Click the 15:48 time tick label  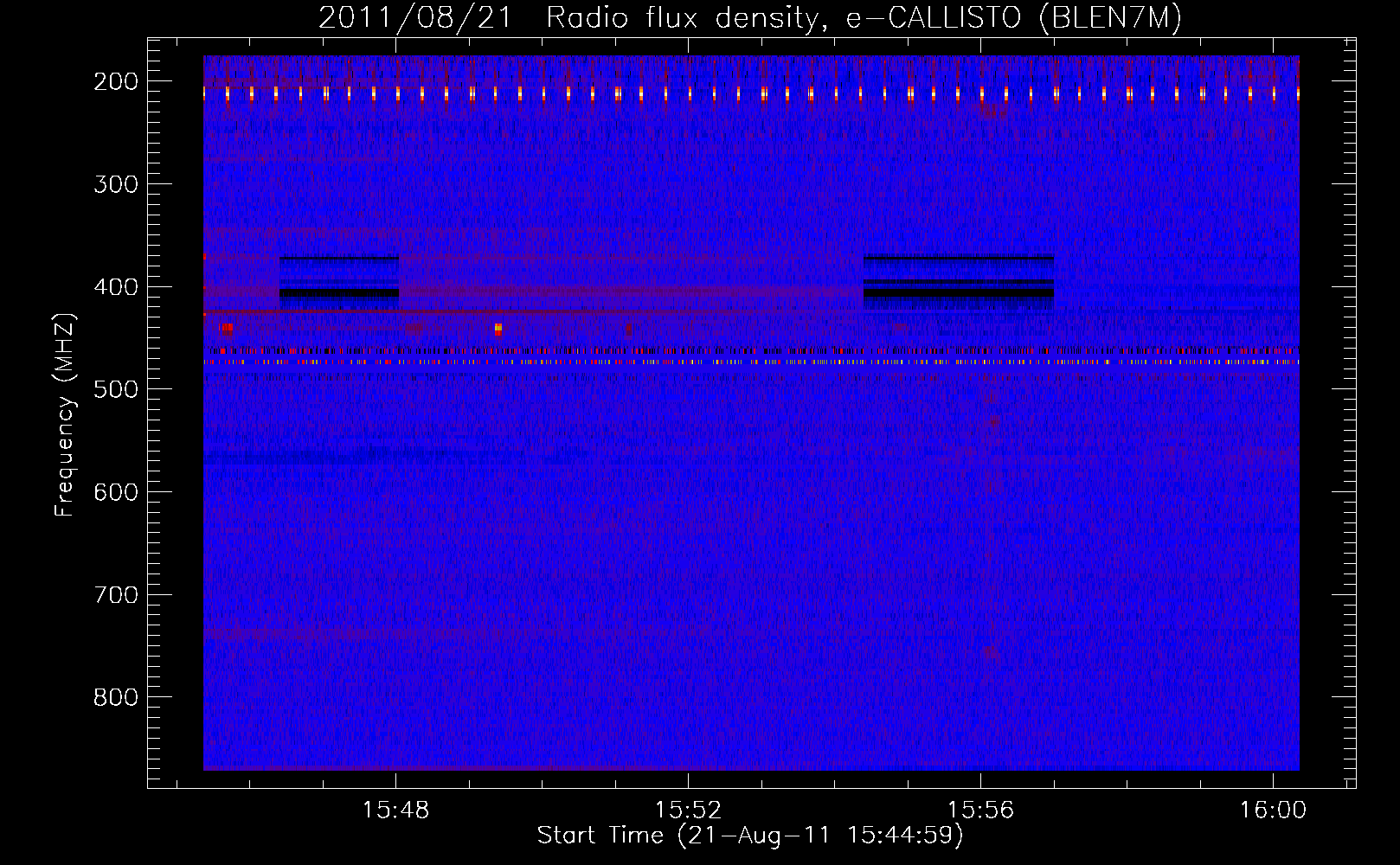[395, 811]
